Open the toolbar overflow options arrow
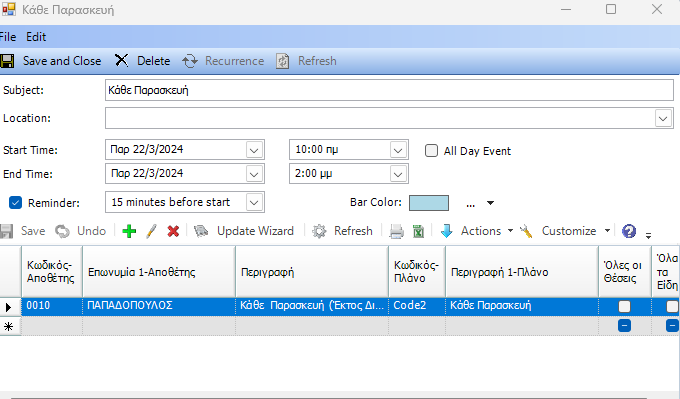Screen dimensions: 680x399 [x=648, y=235]
